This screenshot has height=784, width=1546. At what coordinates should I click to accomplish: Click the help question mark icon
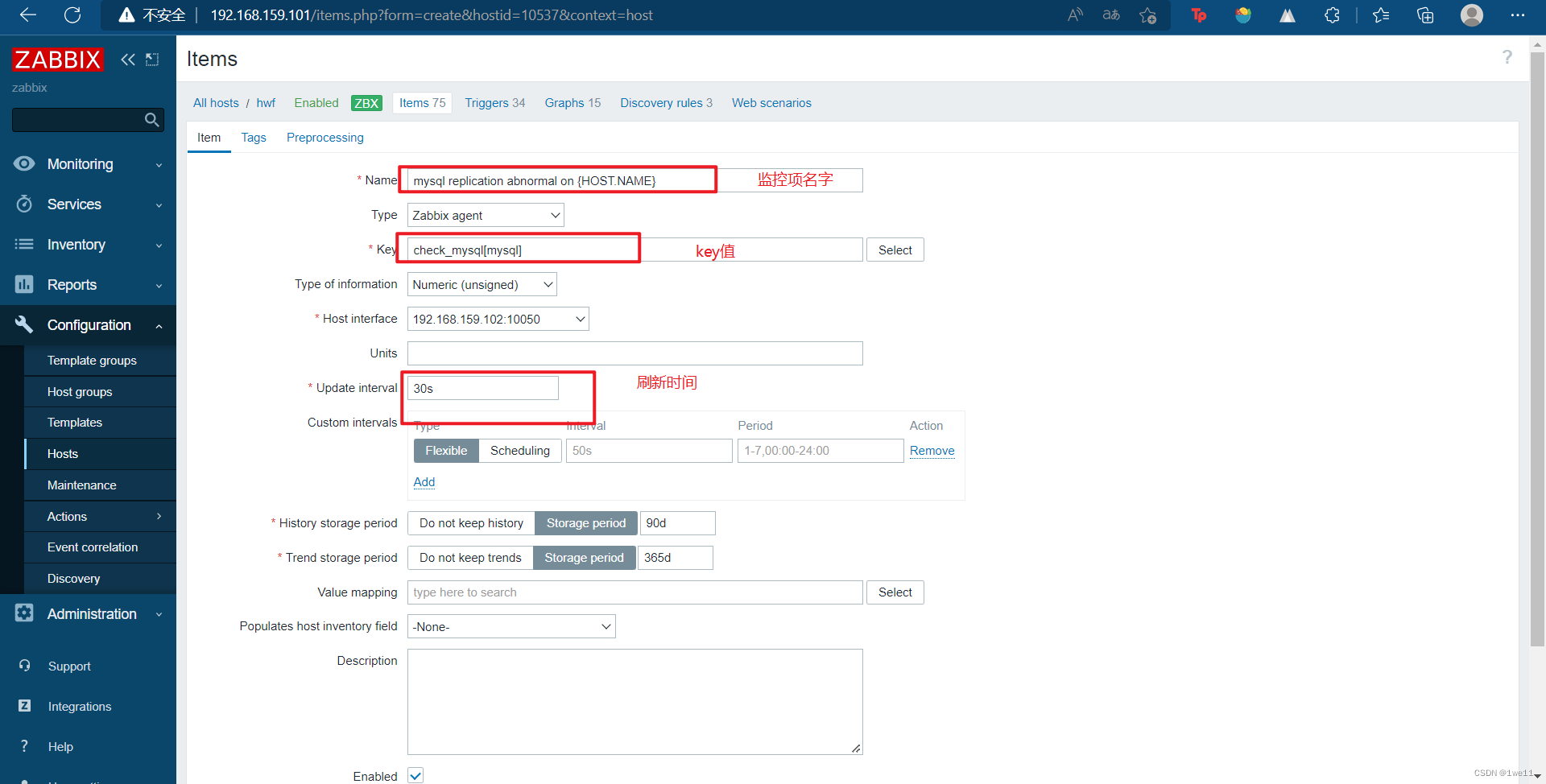click(1507, 57)
